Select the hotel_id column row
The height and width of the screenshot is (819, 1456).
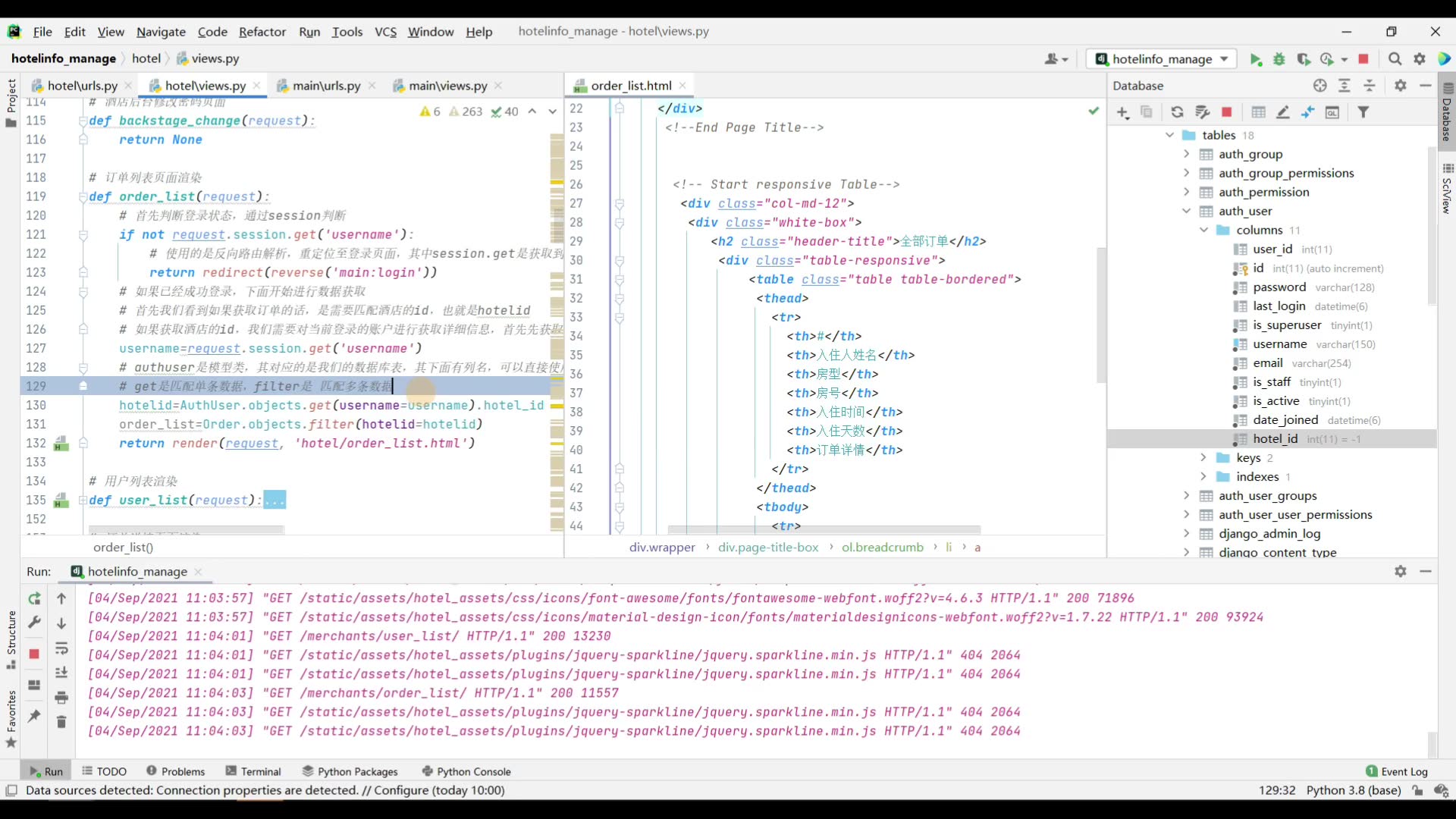tap(1272, 438)
